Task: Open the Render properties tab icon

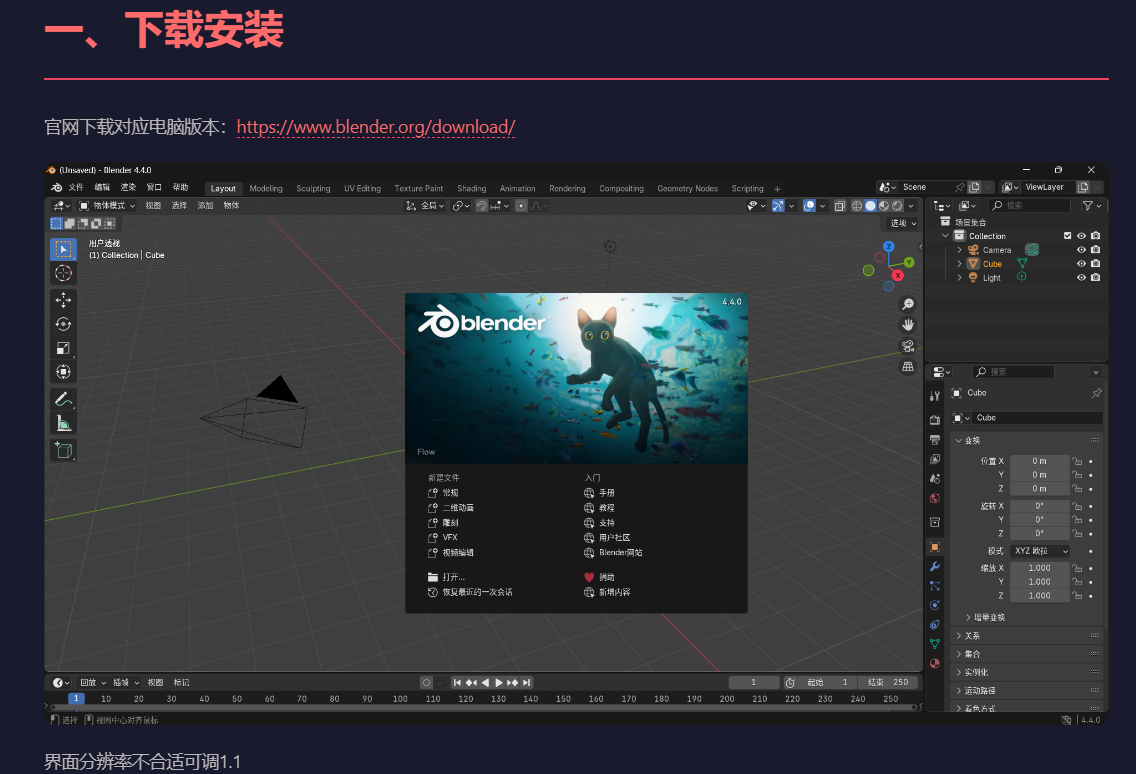Action: tap(935, 420)
